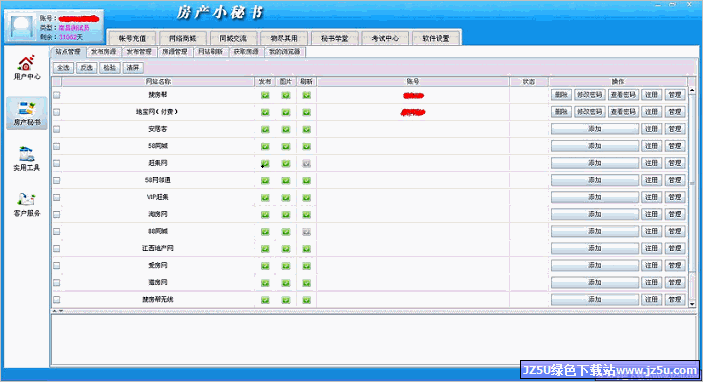Tick the 搜房帮无线 row checkbox
The width and height of the screenshot is (703, 382).
pyautogui.click(x=56, y=300)
